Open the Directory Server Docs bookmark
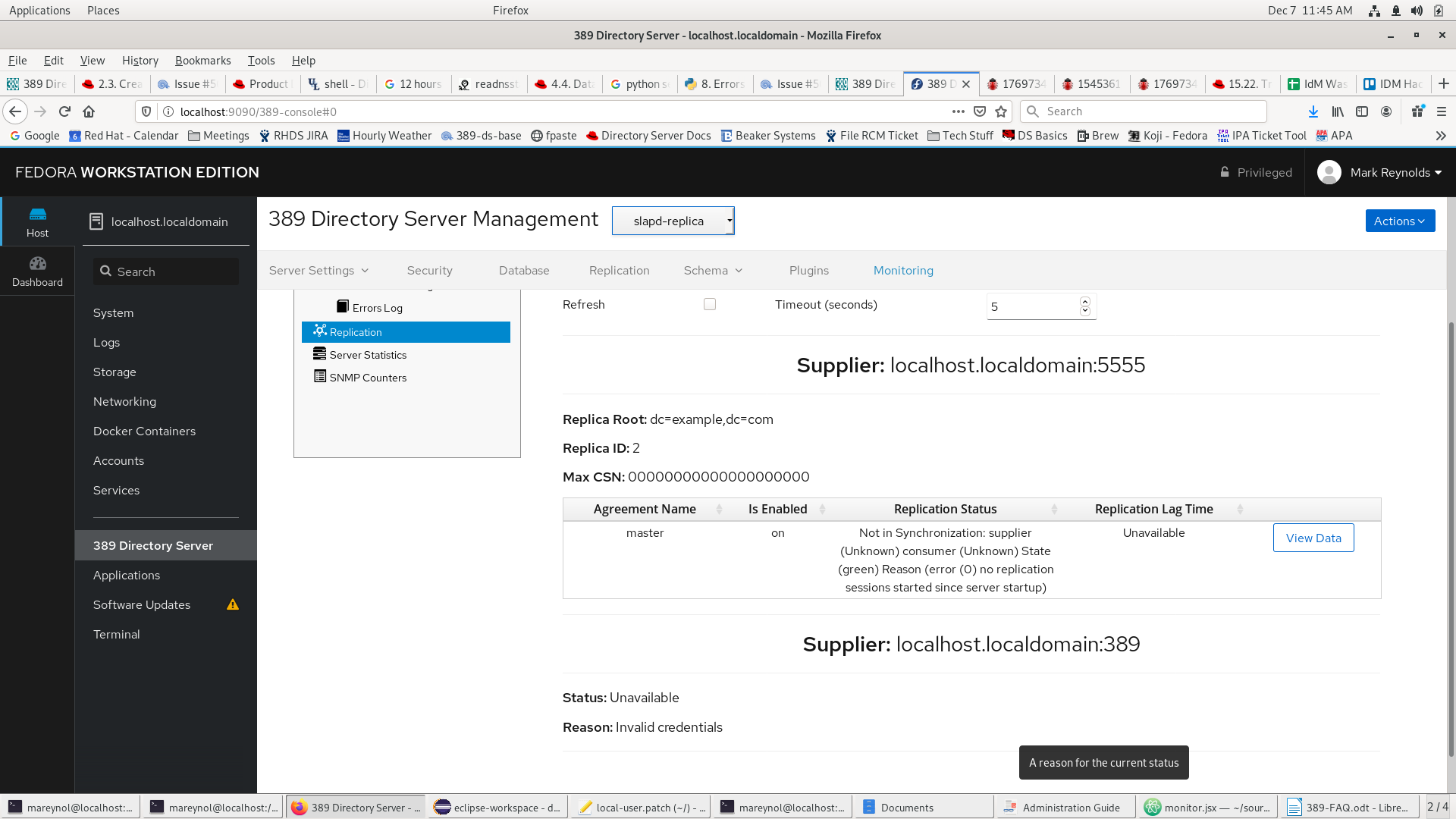The image size is (1456, 819). [x=648, y=136]
